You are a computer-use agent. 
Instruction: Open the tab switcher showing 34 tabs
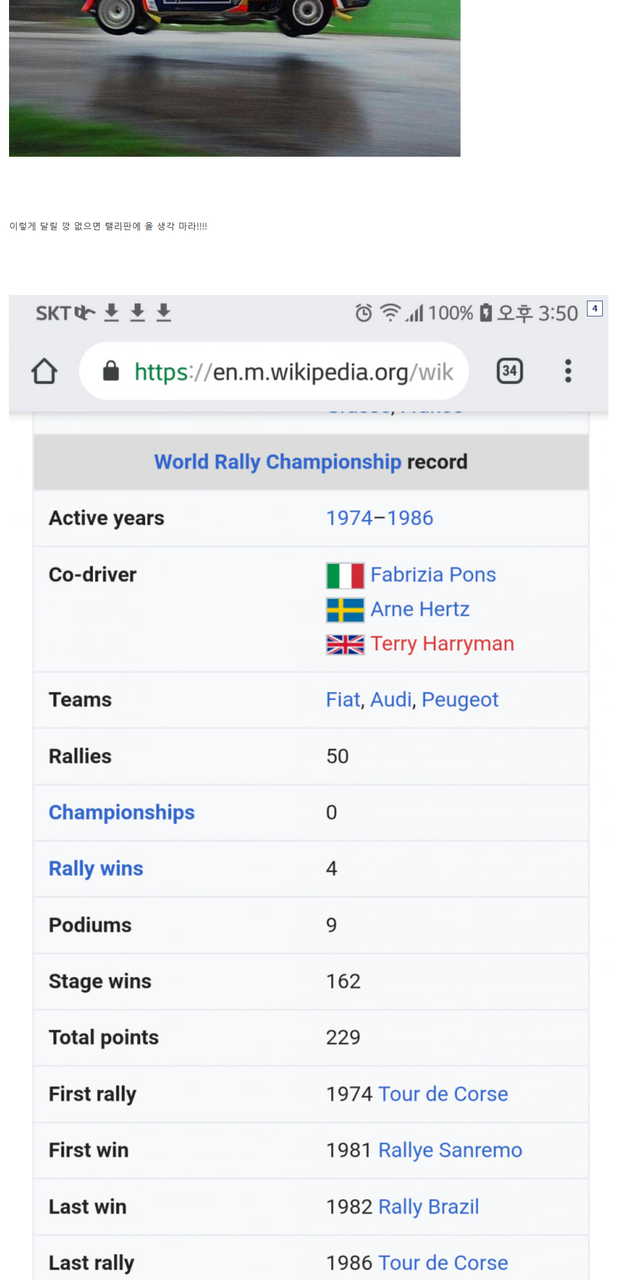click(x=509, y=371)
